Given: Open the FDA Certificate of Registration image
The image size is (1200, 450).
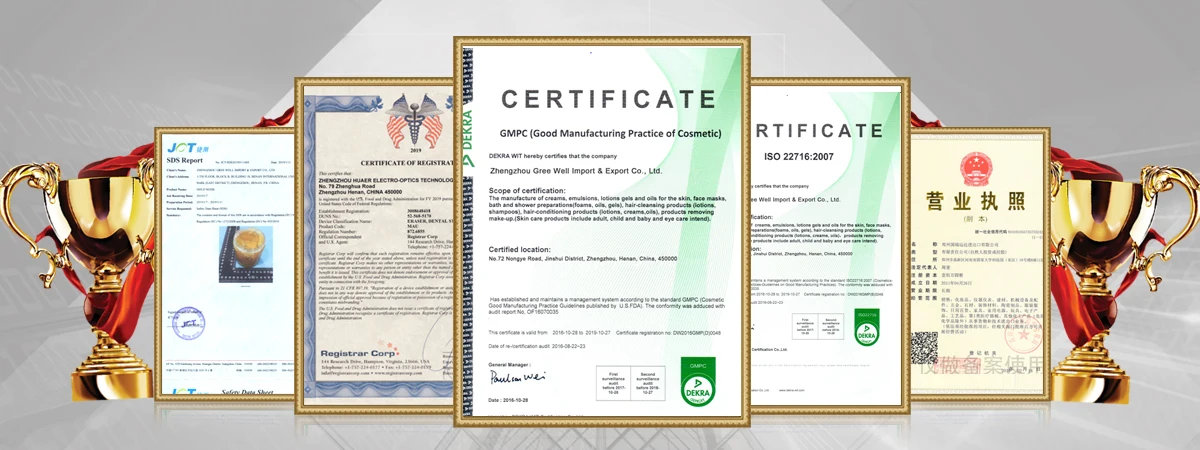Looking at the screenshot, I should (375, 246).
